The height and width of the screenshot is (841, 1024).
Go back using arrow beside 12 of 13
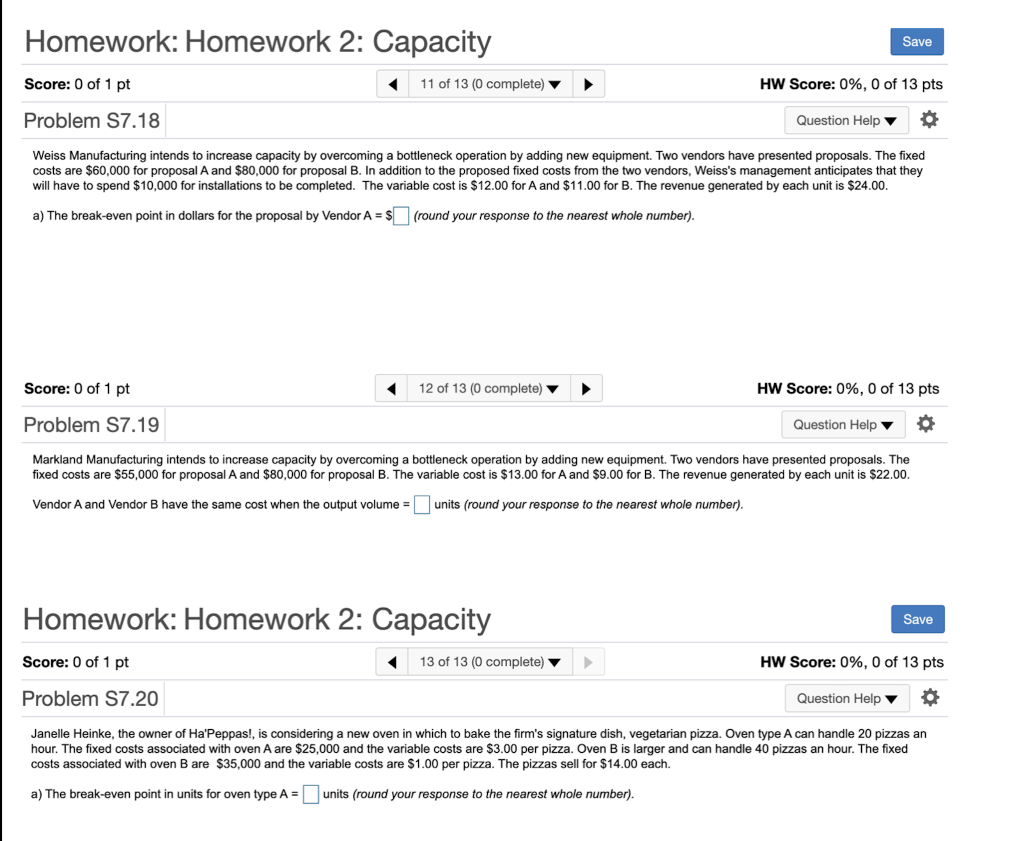click(x=391, y=388)
